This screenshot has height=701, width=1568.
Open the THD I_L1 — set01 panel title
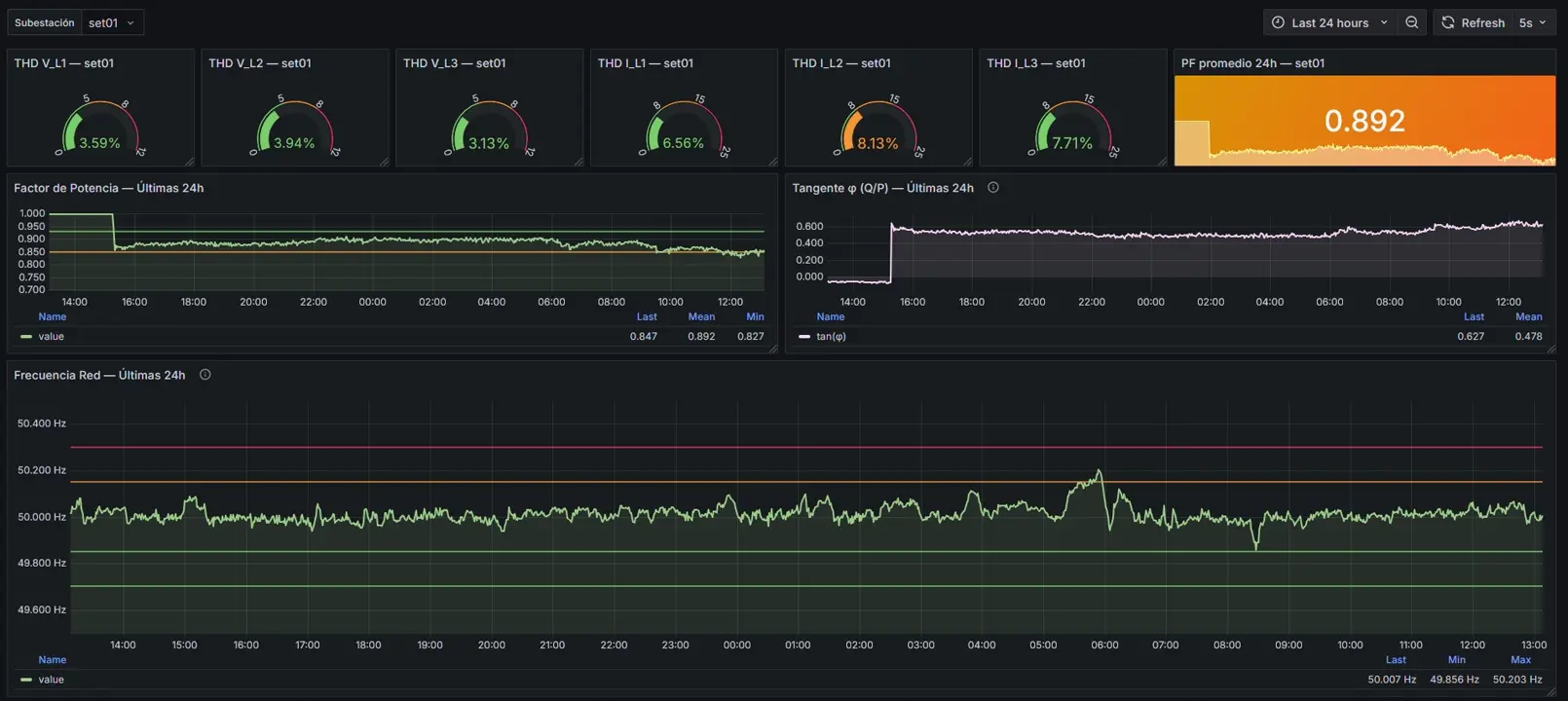[x=646, y=63]
